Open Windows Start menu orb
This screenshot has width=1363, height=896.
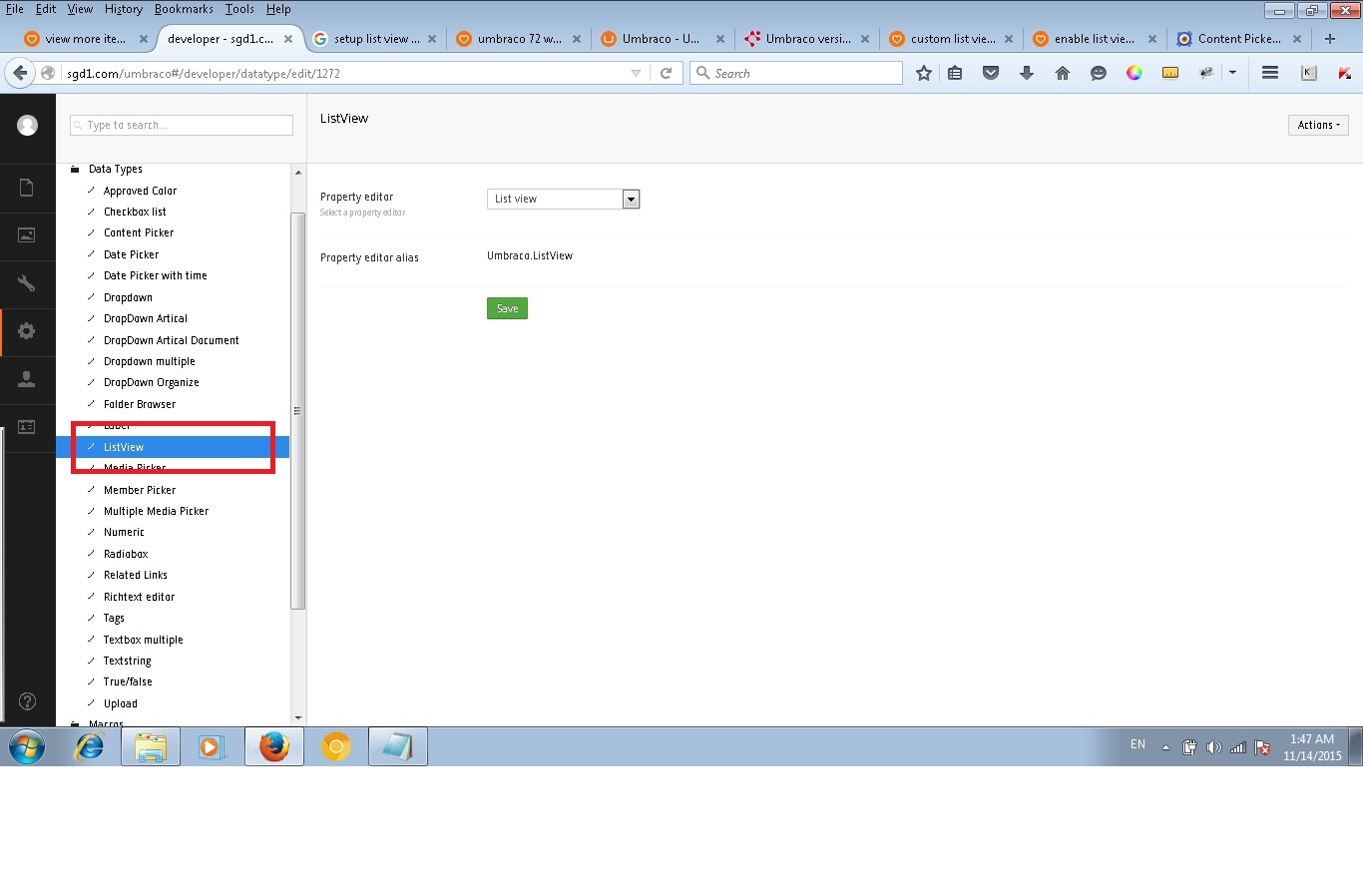coord(27,746)
